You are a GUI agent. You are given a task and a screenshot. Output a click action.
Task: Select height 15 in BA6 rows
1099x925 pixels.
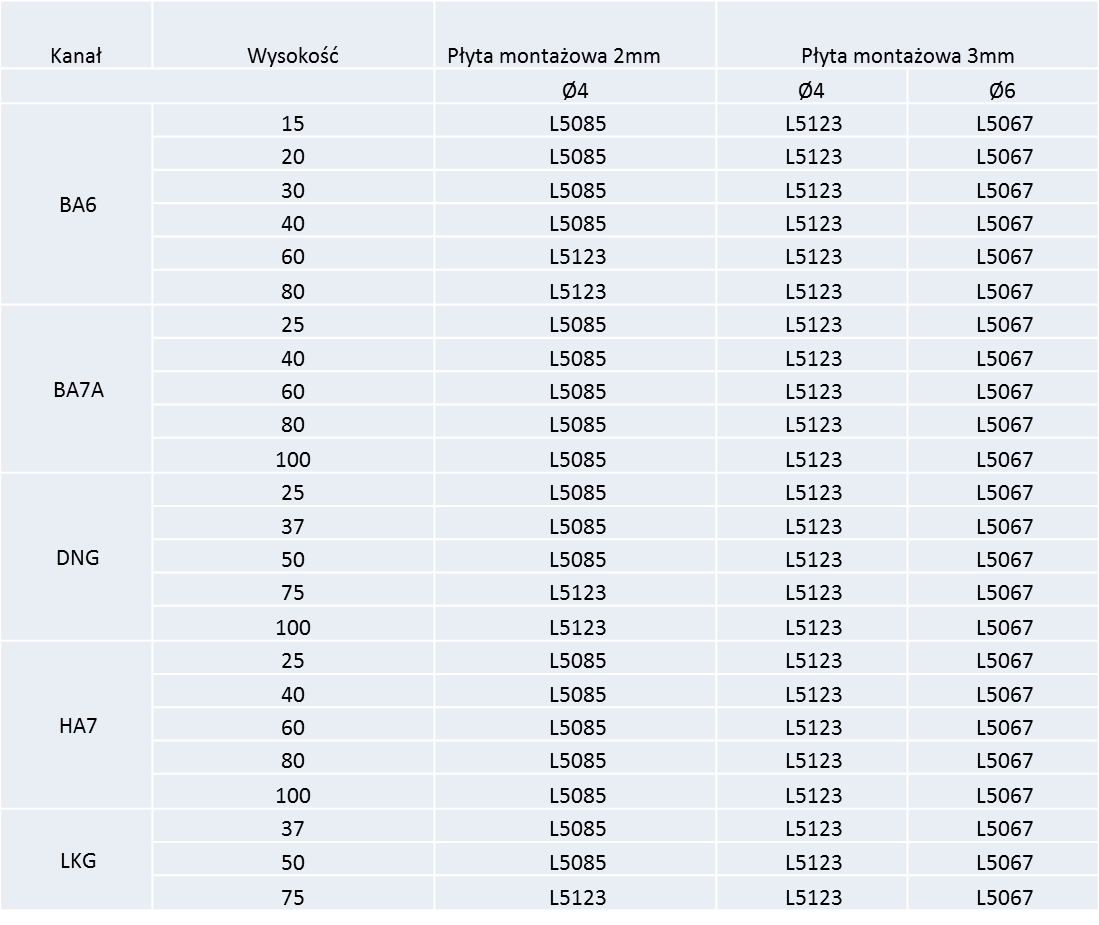(x=293, y=123)
